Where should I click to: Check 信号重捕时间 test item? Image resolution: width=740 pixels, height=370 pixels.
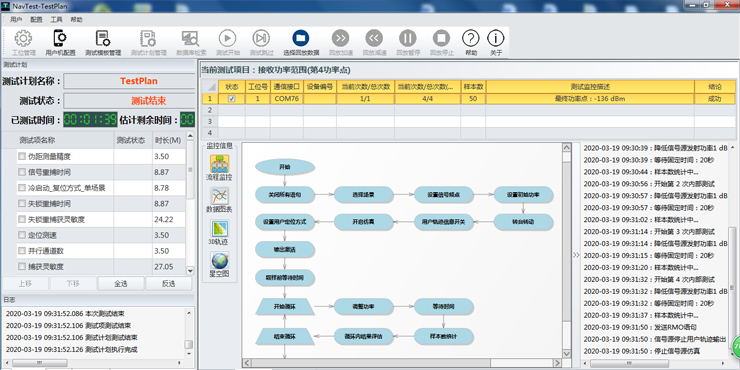click(x=22, y=172)
